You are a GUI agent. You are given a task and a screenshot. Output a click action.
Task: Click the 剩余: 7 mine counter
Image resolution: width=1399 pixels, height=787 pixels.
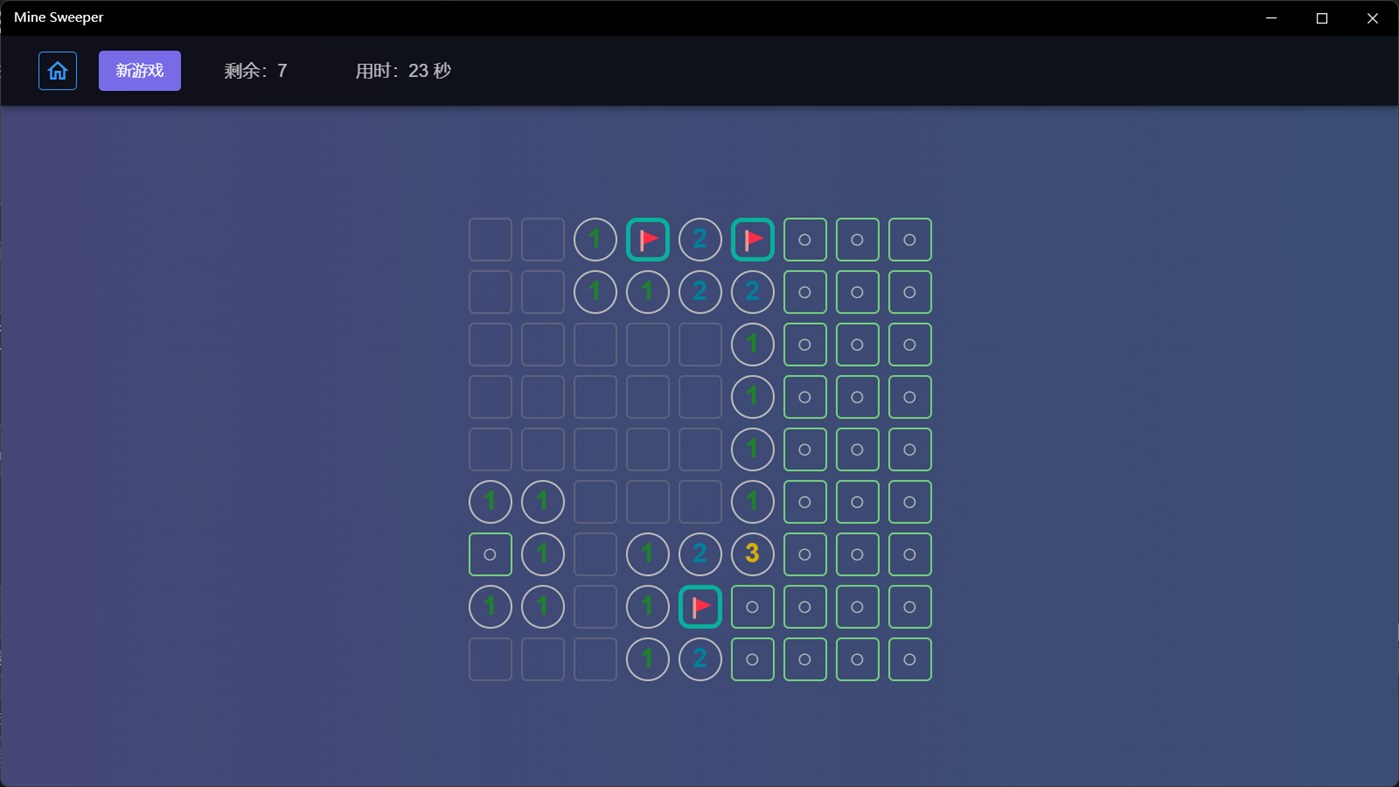click(x=256, y=70)
